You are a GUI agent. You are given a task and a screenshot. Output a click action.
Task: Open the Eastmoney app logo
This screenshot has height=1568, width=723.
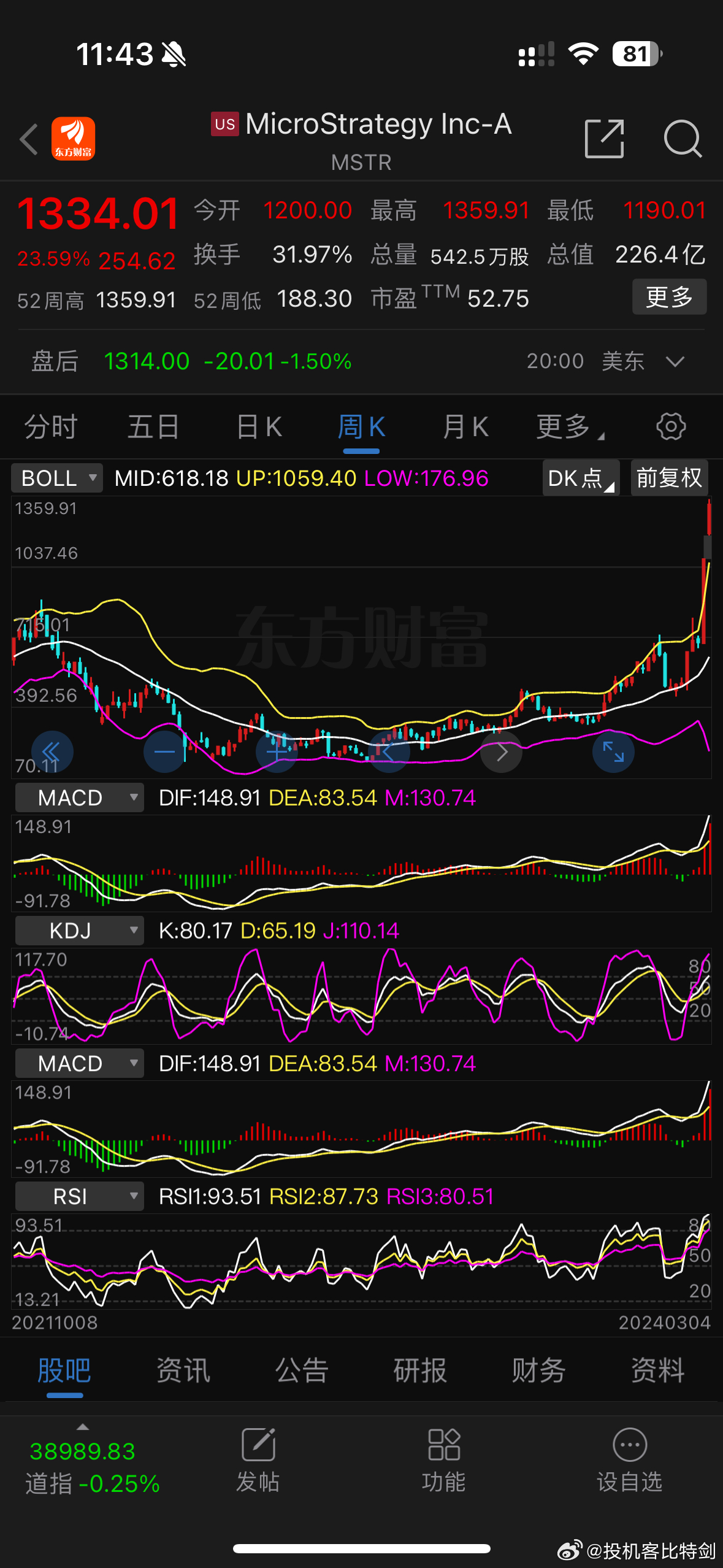[73, 139]
